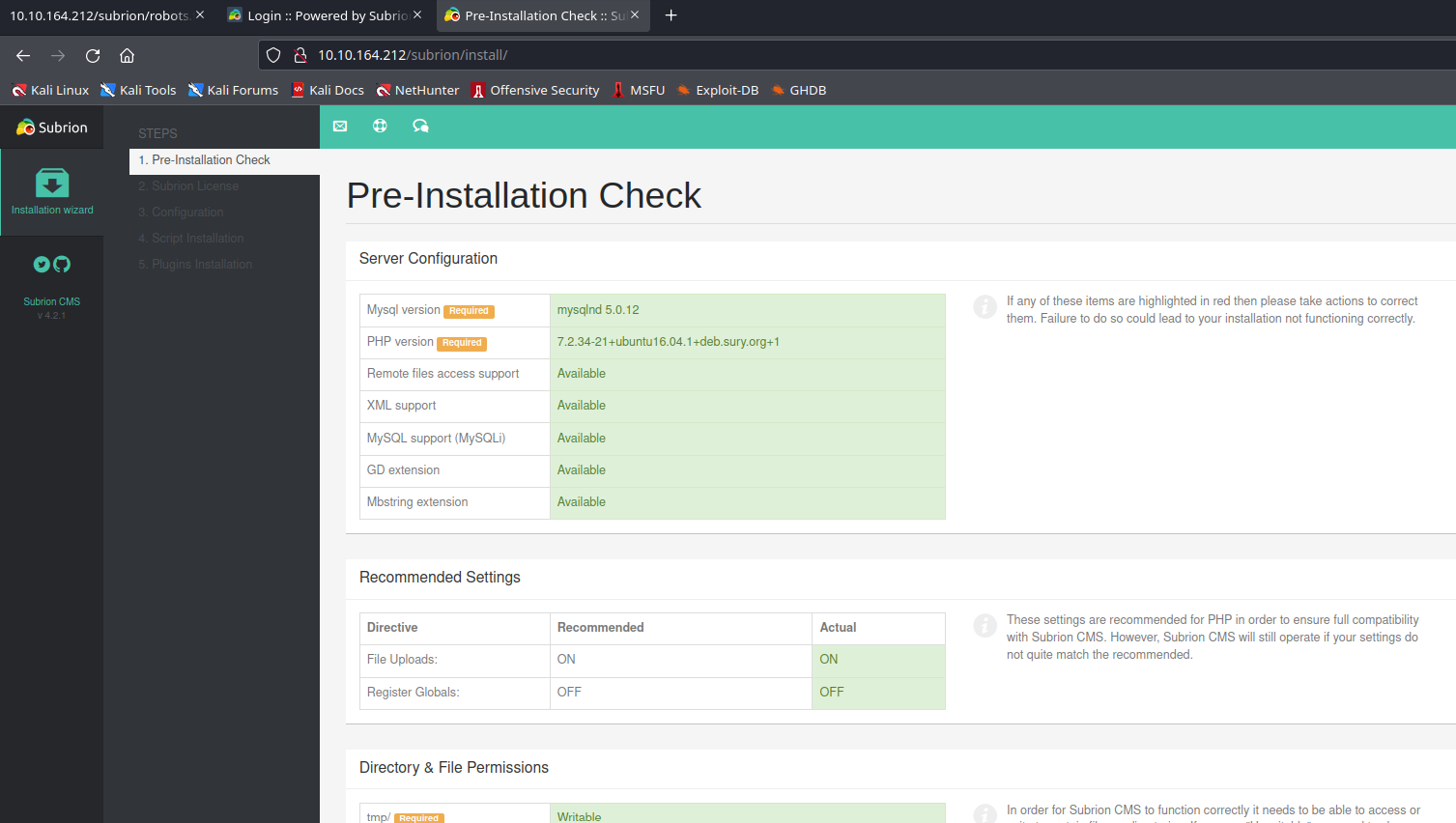Switch to the Login Powered by Subrion tab

[x=326, y=15]
